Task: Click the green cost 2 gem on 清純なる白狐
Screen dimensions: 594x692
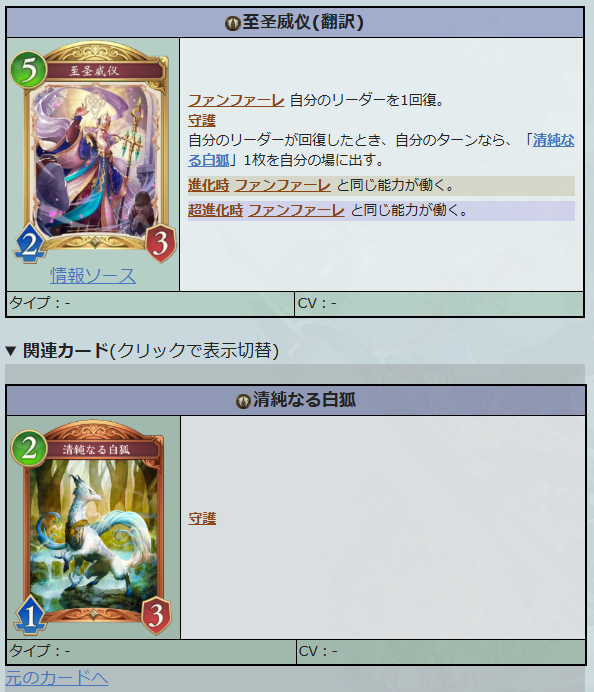Action: pos(29,448)
